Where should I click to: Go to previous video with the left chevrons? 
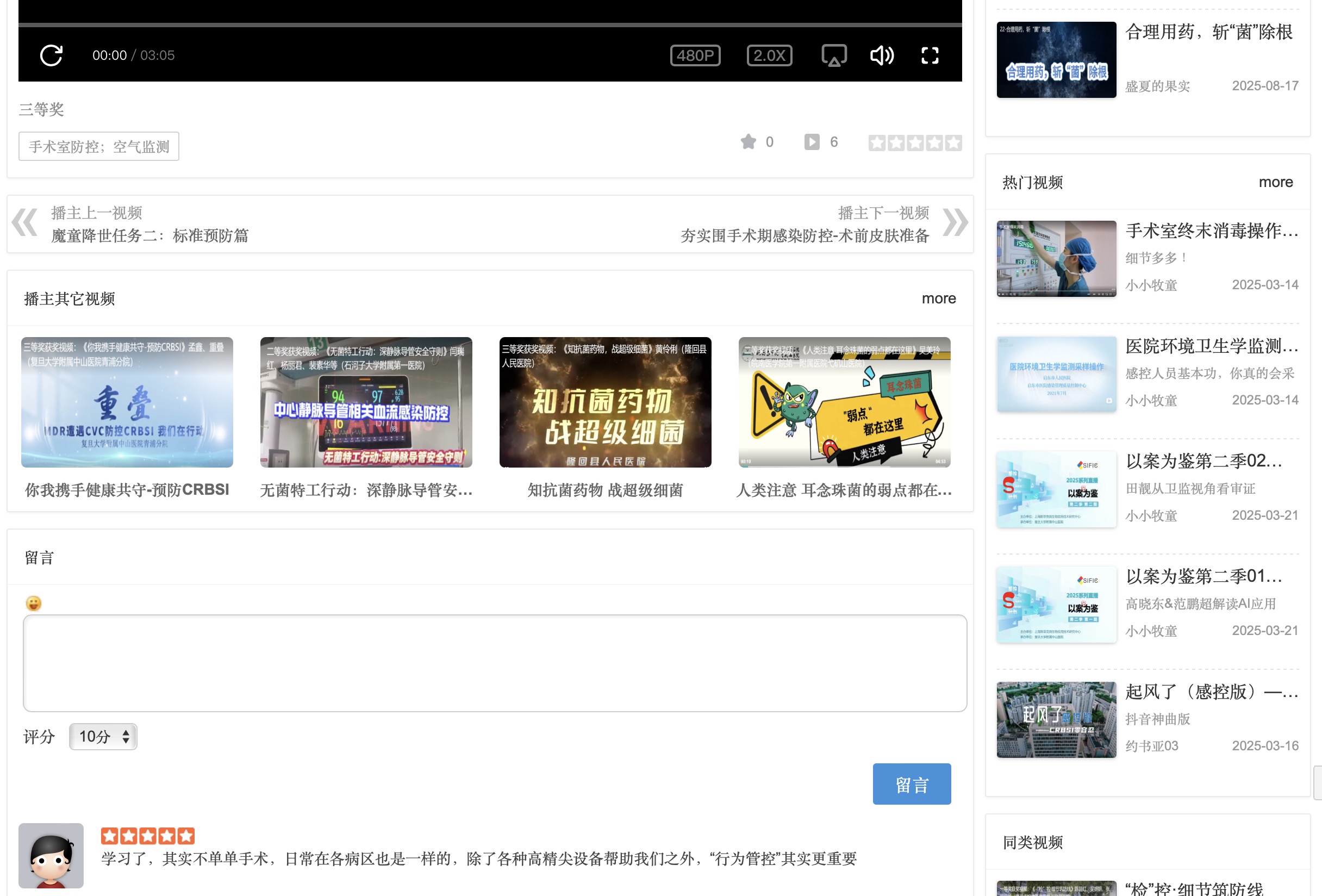pyautogui.click(x=24, y=222)
